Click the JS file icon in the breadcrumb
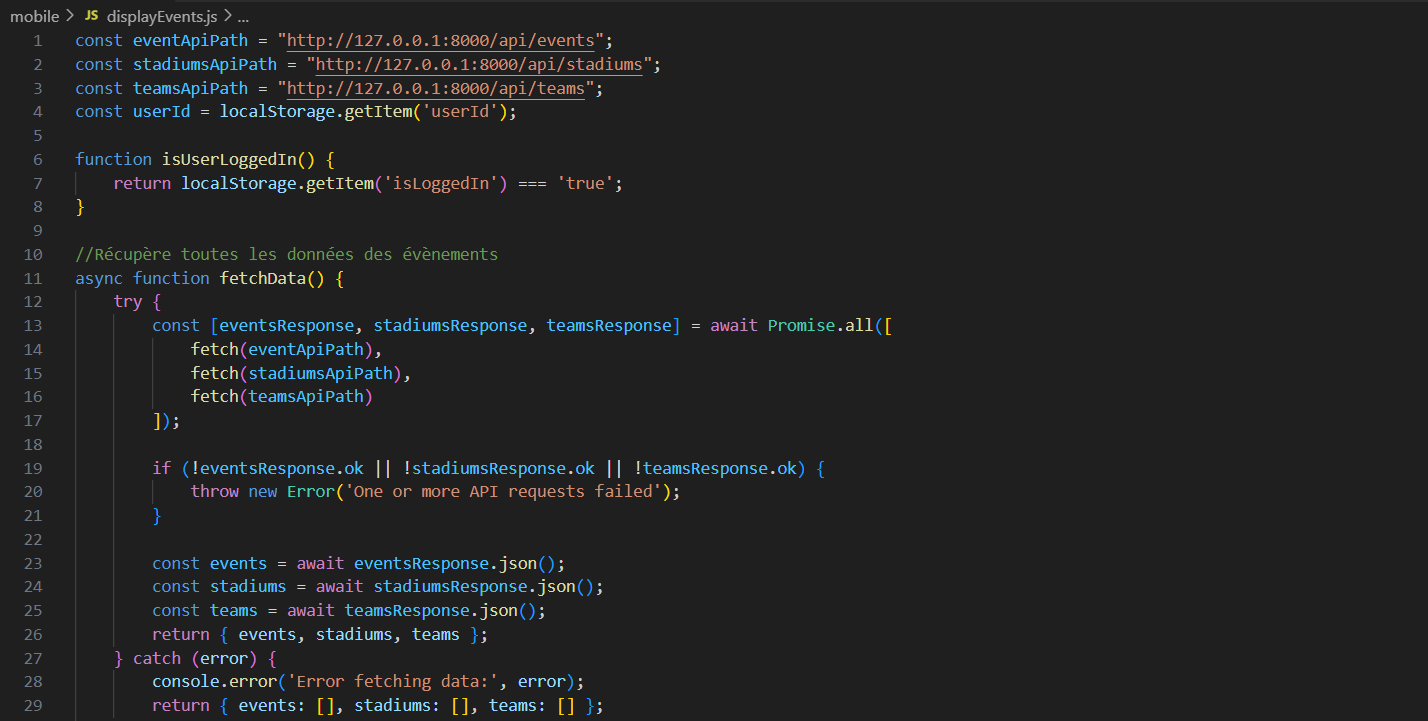Image resolution: width=1428 pixels, height=721 pixels. [x=90, y=16]
